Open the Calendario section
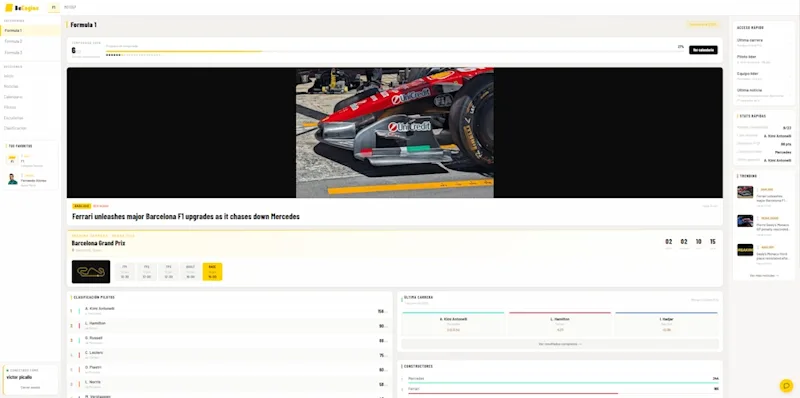 (13, 97)
